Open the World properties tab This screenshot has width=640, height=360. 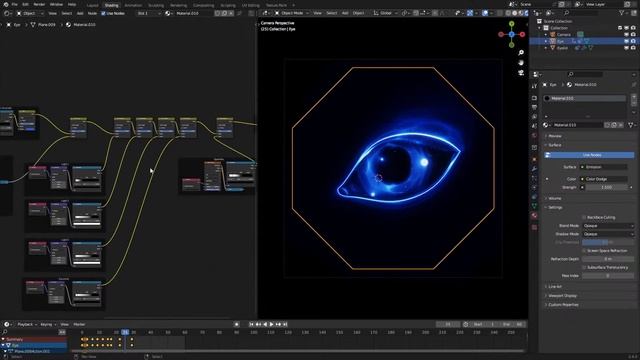pyautogui.click(x=534, y=136)
